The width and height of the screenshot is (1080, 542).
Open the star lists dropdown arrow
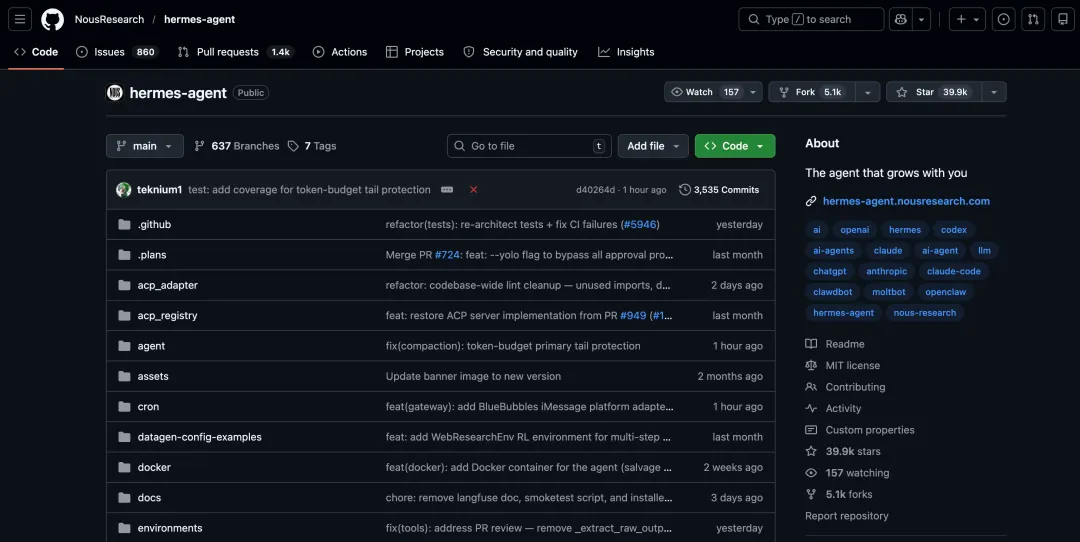pyautogui.click(x=993, y=92)
